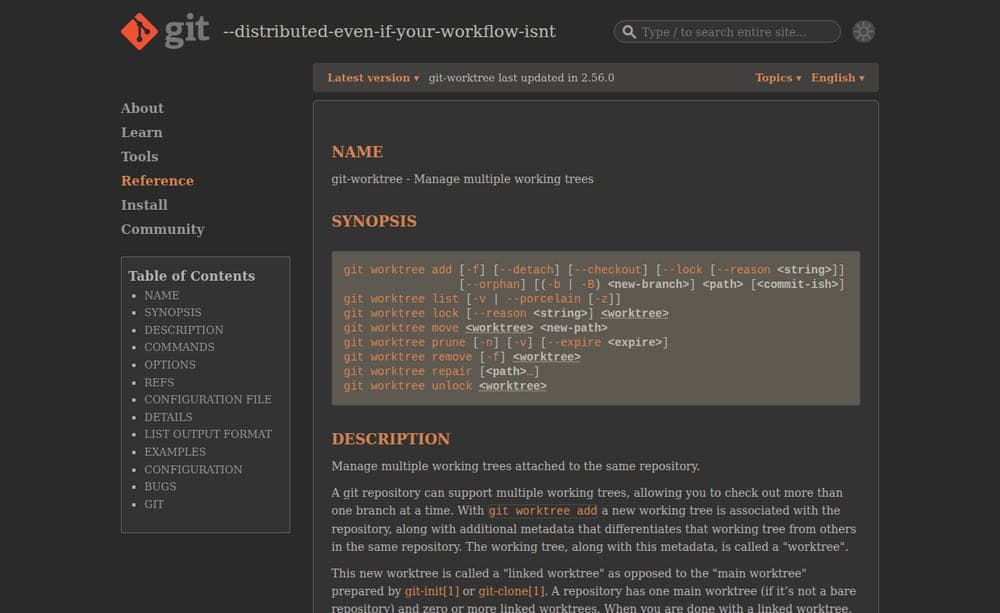
Task: Open Tools in the sidebar
Action: pyautogui.click(x=140, y=157)
